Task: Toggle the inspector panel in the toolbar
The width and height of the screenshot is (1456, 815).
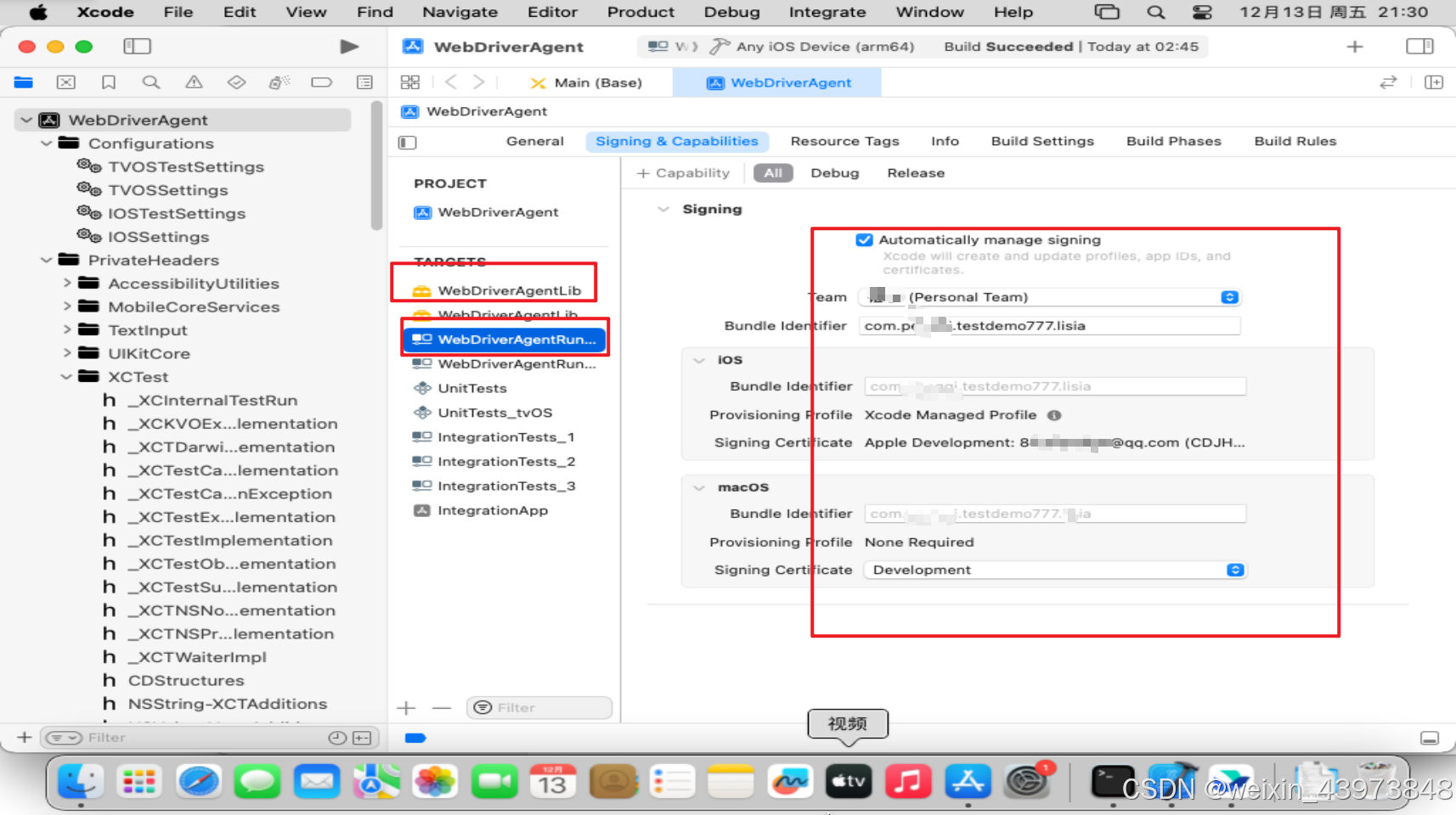Action: coord(1419,47)
